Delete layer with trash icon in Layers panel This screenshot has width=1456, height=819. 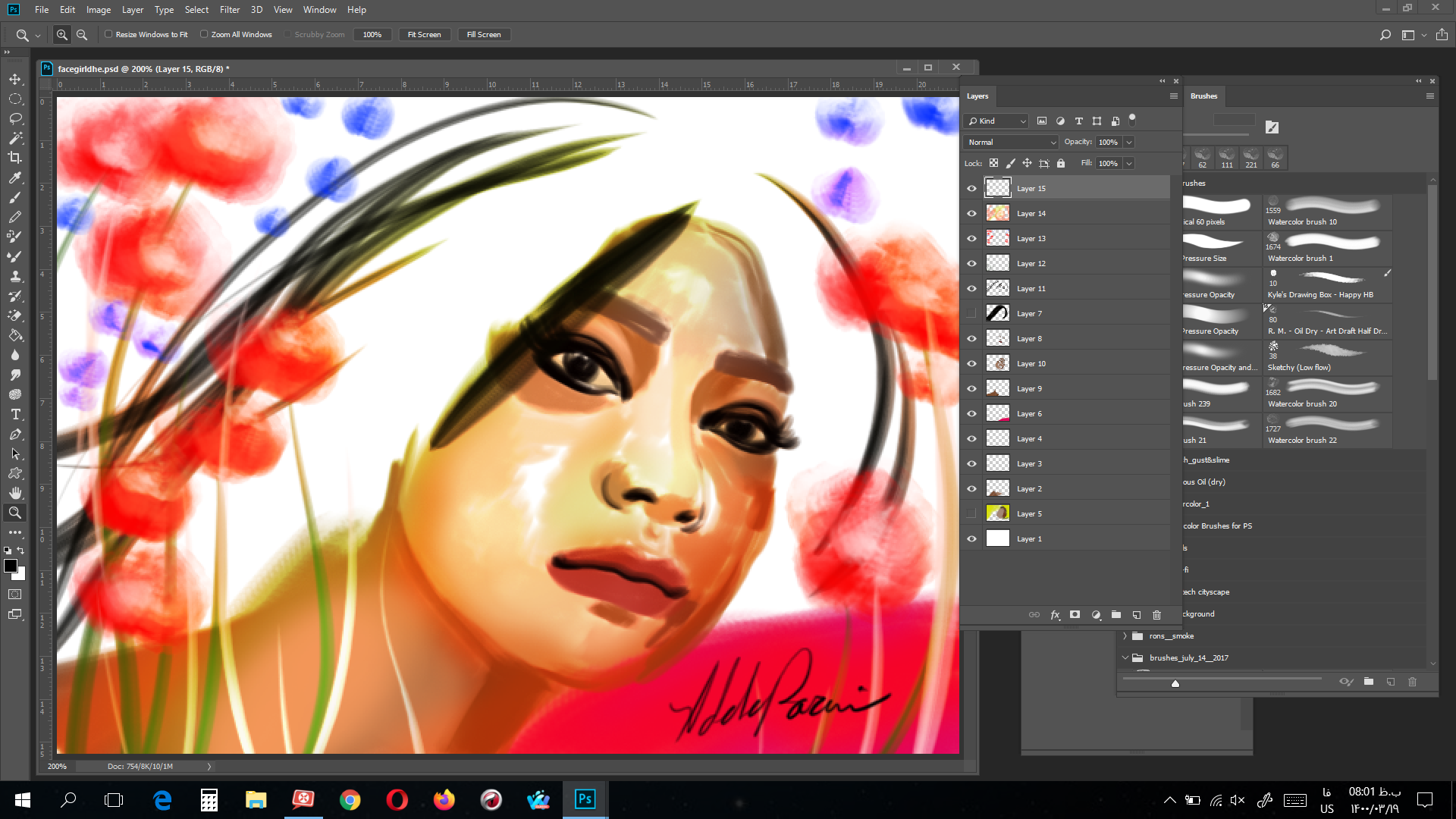[1157, 615]
